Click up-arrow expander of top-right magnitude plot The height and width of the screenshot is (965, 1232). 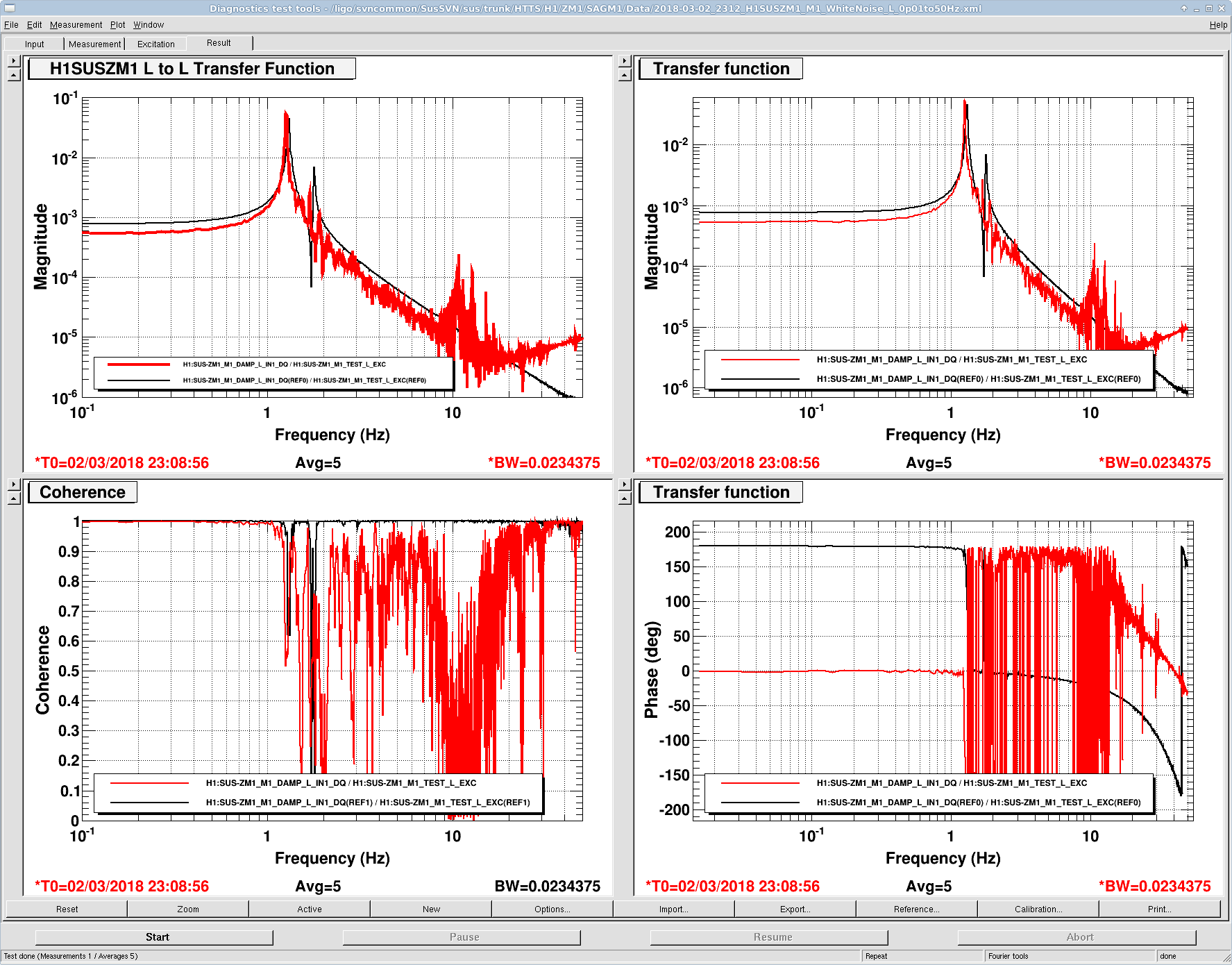point(625,75)
